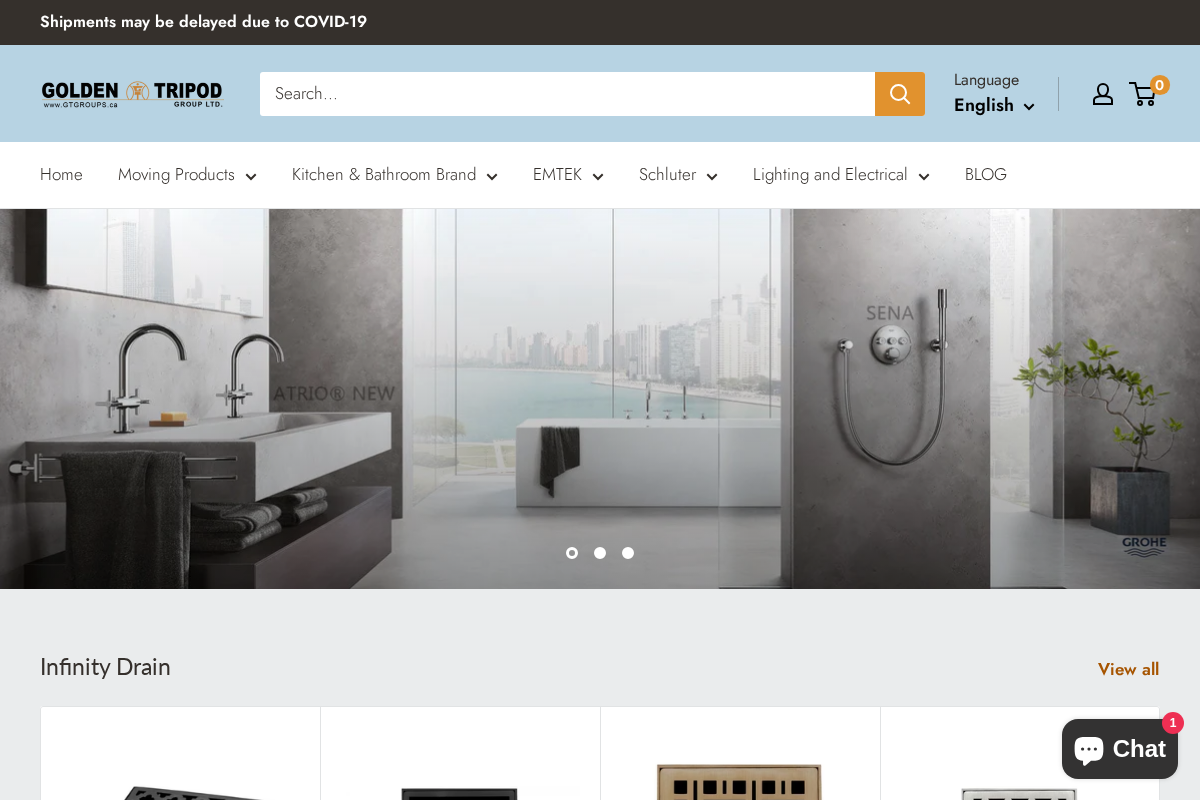Open the account icon

1102,94
